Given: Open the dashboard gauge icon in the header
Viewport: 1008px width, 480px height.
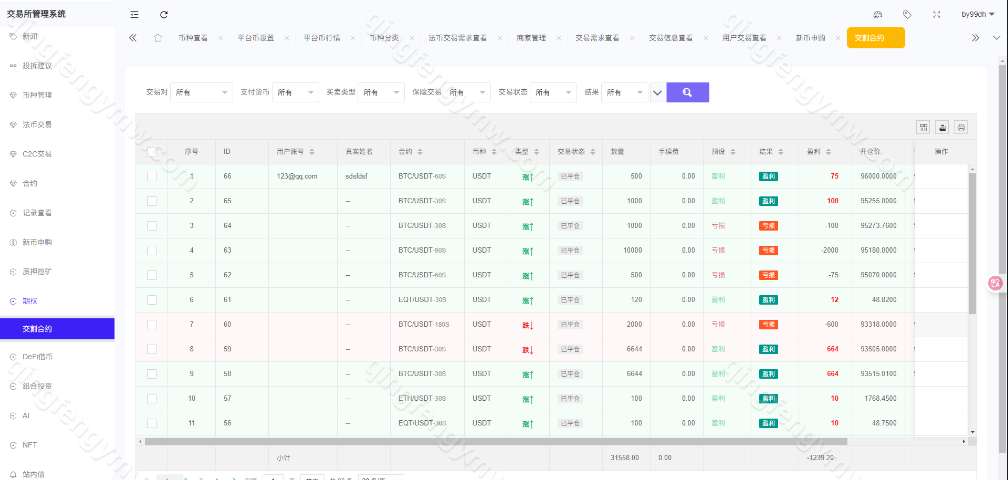Looking at the screenshot, I should coord(878,14).
